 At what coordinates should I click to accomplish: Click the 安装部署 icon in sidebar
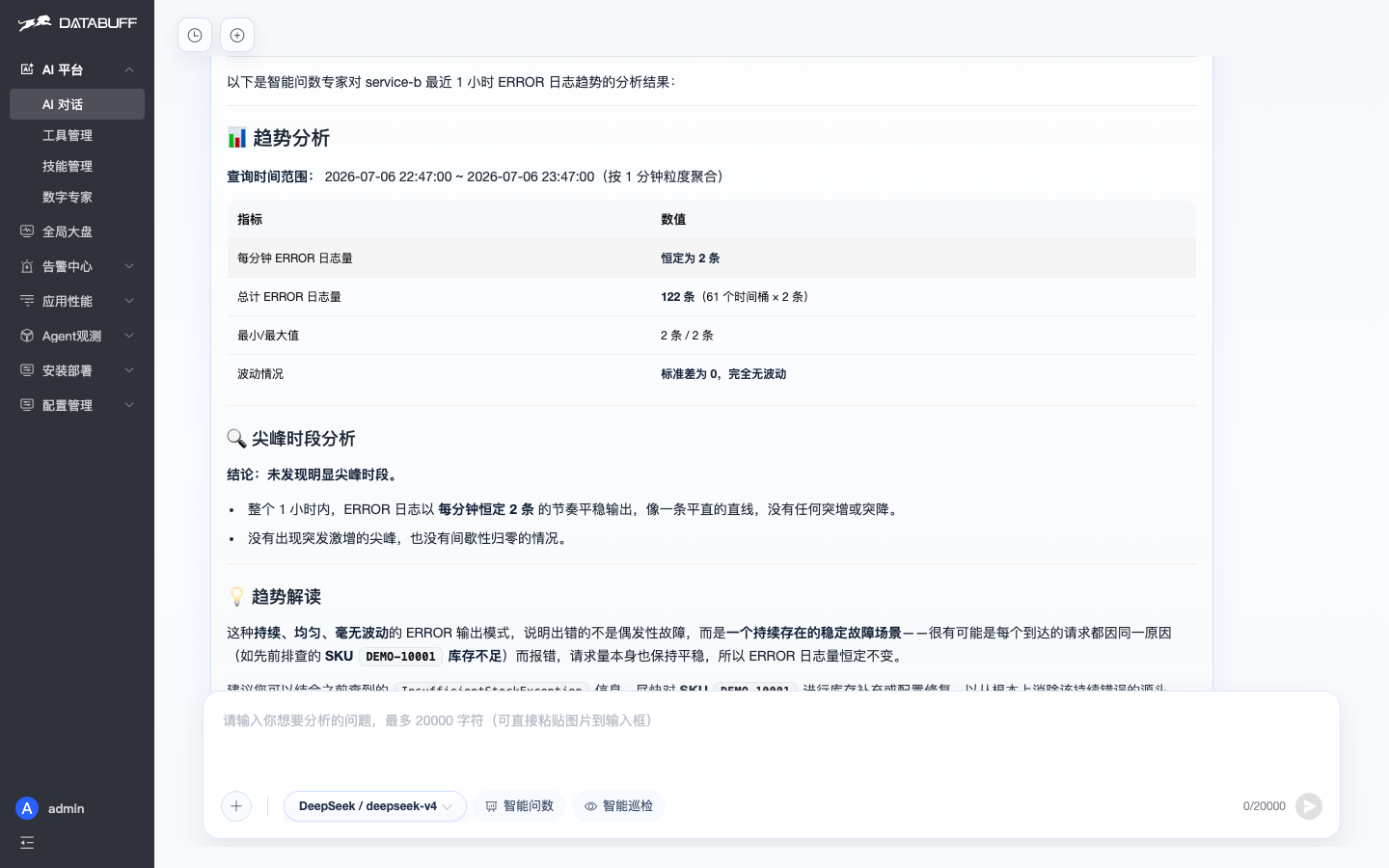coord(27,370)
